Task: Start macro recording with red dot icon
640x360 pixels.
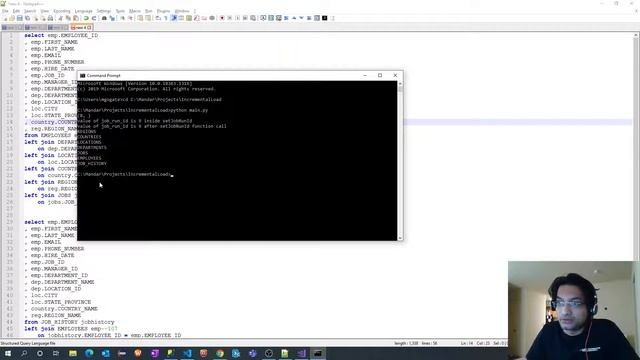Action: coord(222,18)
